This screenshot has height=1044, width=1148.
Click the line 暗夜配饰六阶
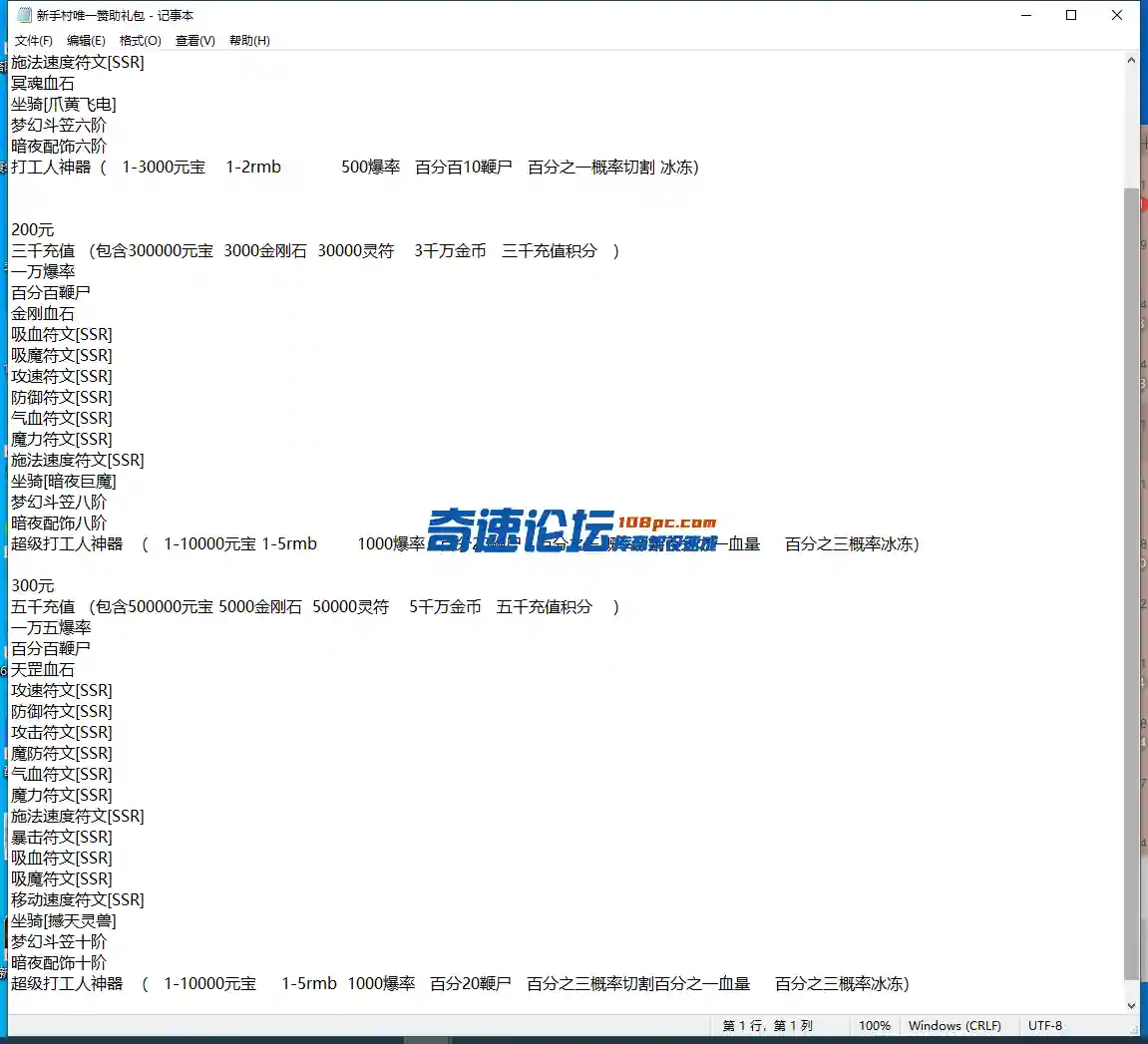(59, 147)
